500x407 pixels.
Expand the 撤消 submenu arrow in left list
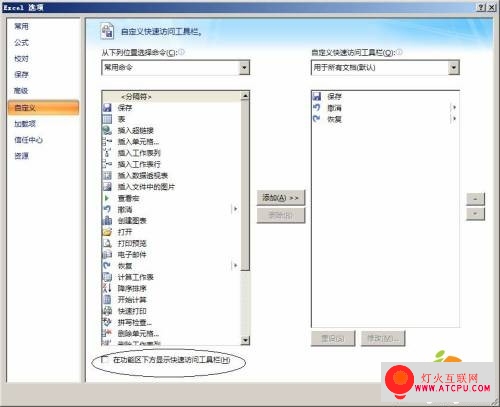[x=235, y=209]
